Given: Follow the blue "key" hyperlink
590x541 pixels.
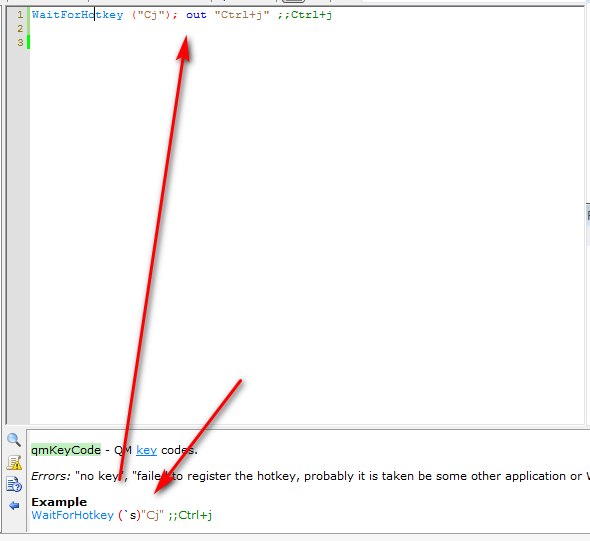Looking at the screenshot, I should tap(146, 450).
